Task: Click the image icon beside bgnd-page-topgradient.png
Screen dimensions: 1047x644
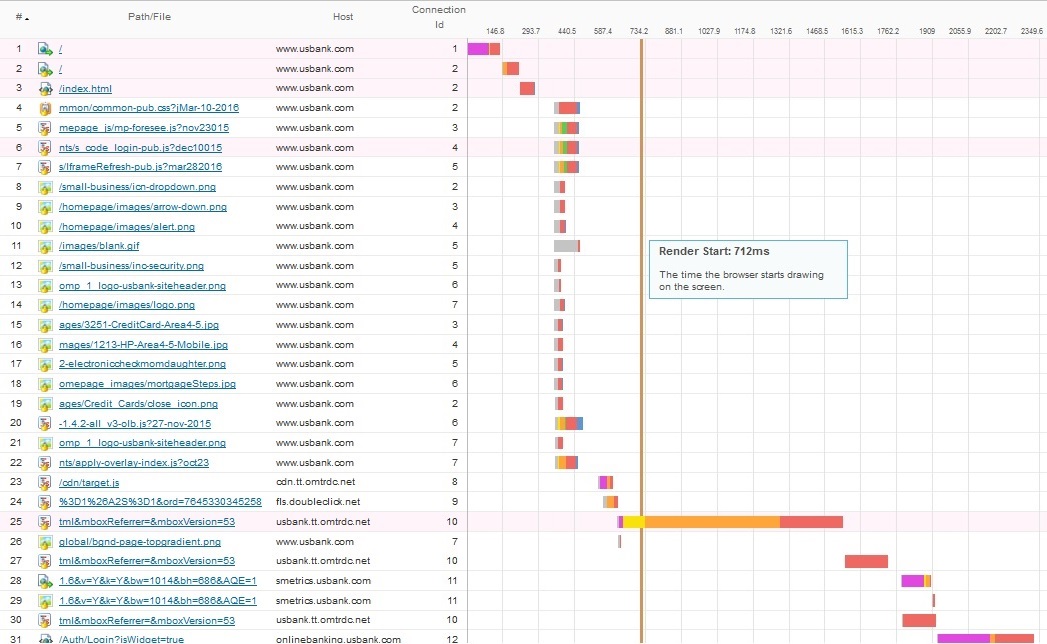Action: coord(45,542)
